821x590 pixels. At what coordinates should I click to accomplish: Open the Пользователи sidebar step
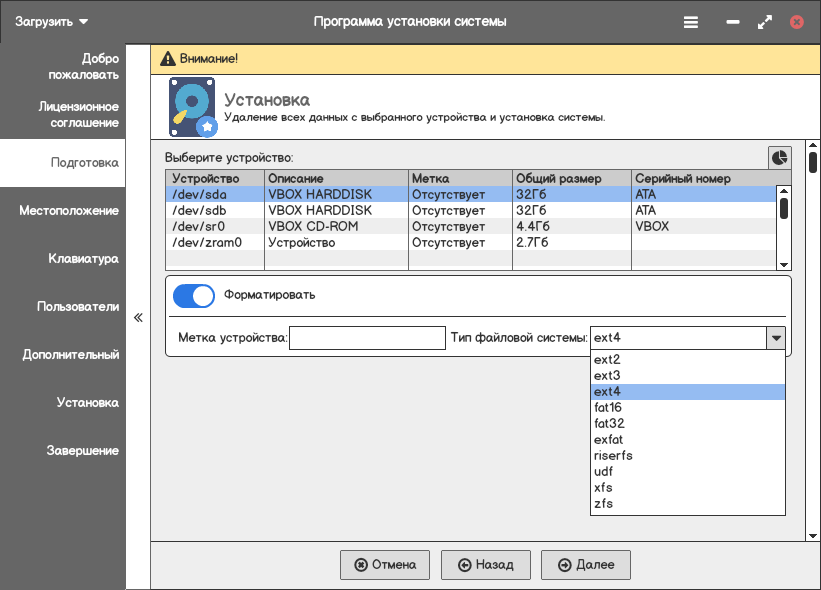tap(78, 307)
